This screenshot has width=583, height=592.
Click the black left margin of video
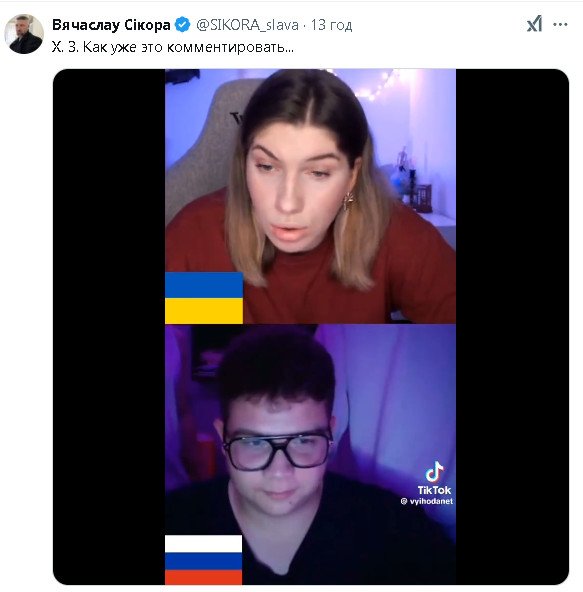(109, 327)
